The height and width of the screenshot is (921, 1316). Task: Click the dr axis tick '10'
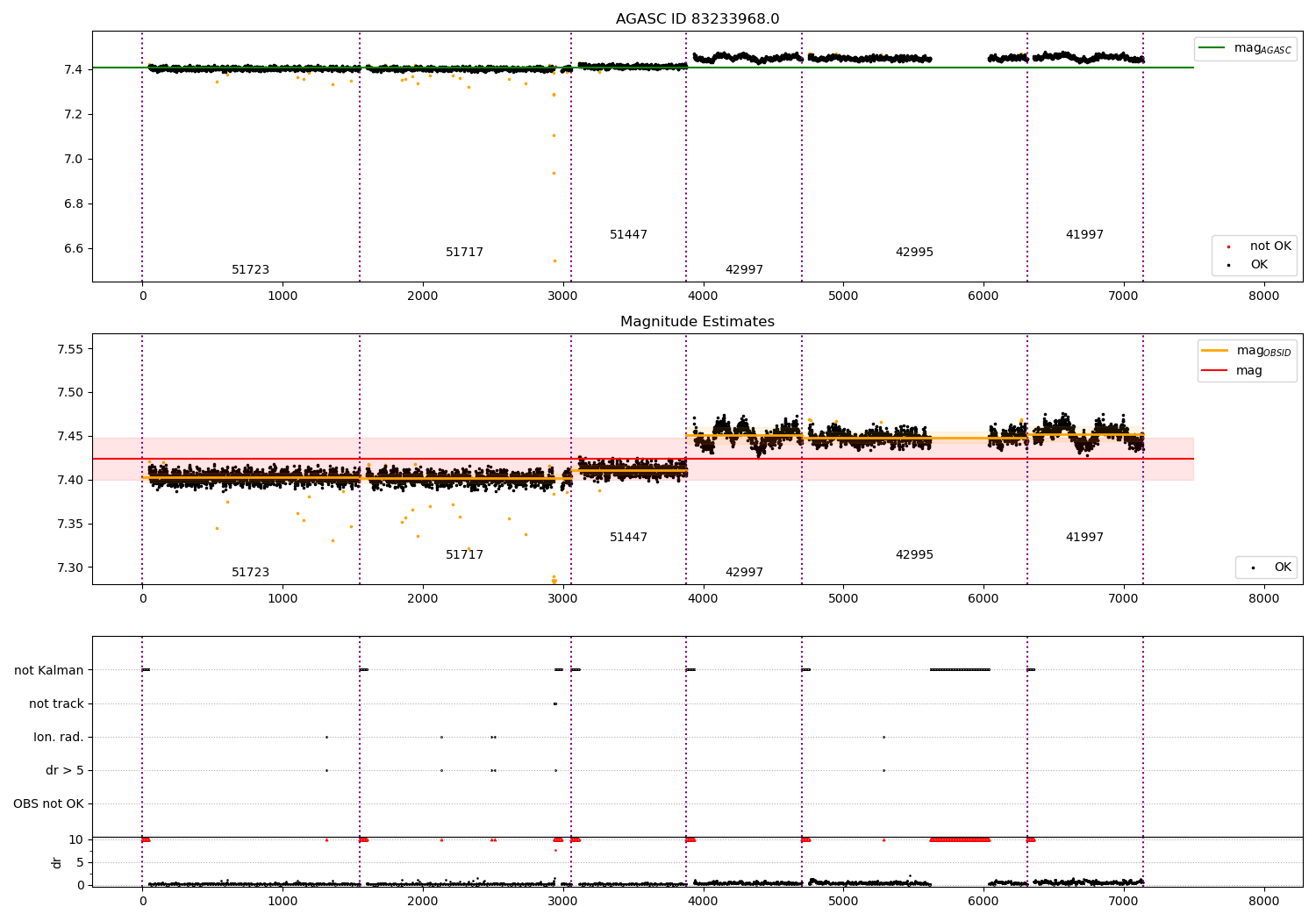point(76,840)
